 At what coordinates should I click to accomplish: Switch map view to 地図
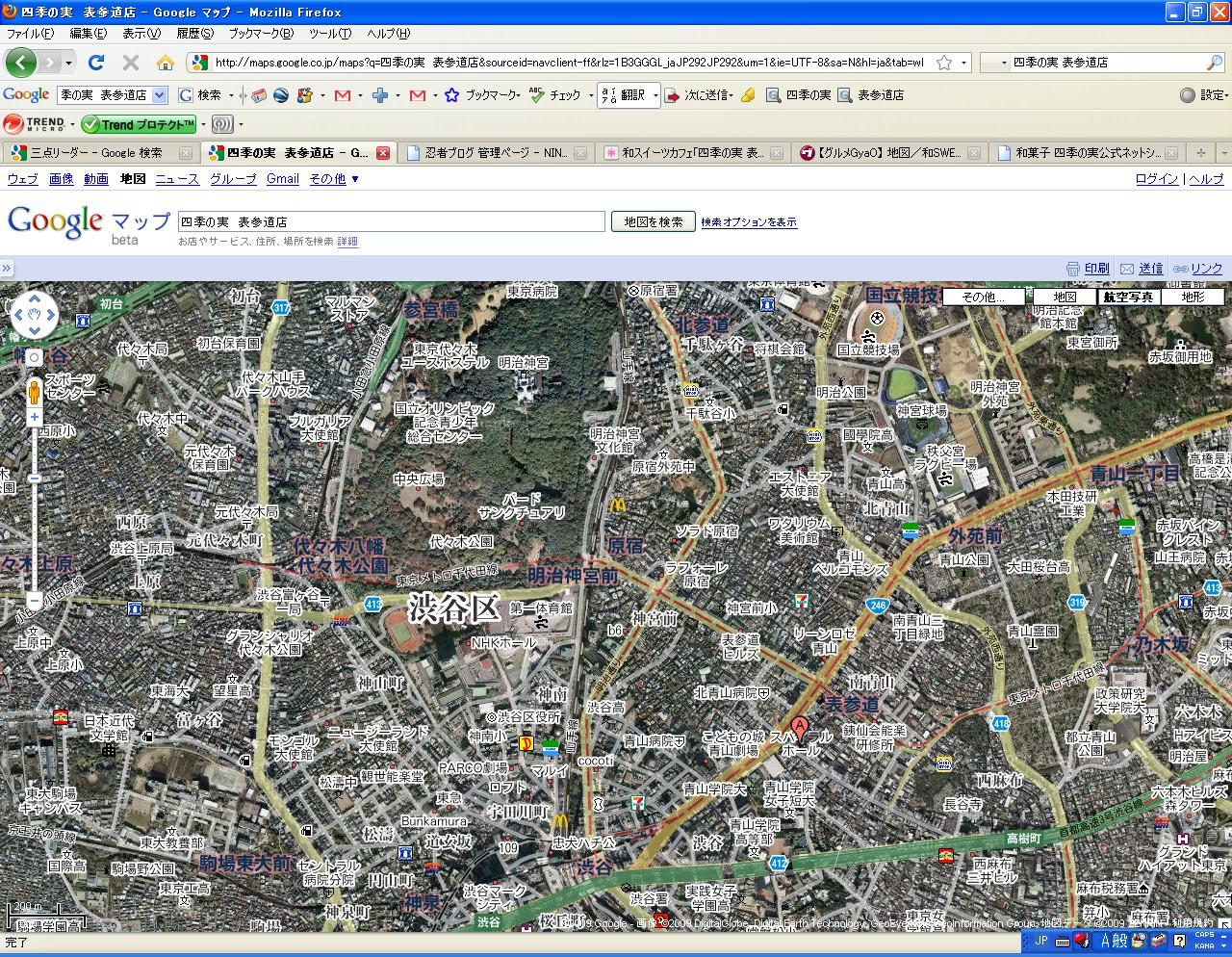1065,297
